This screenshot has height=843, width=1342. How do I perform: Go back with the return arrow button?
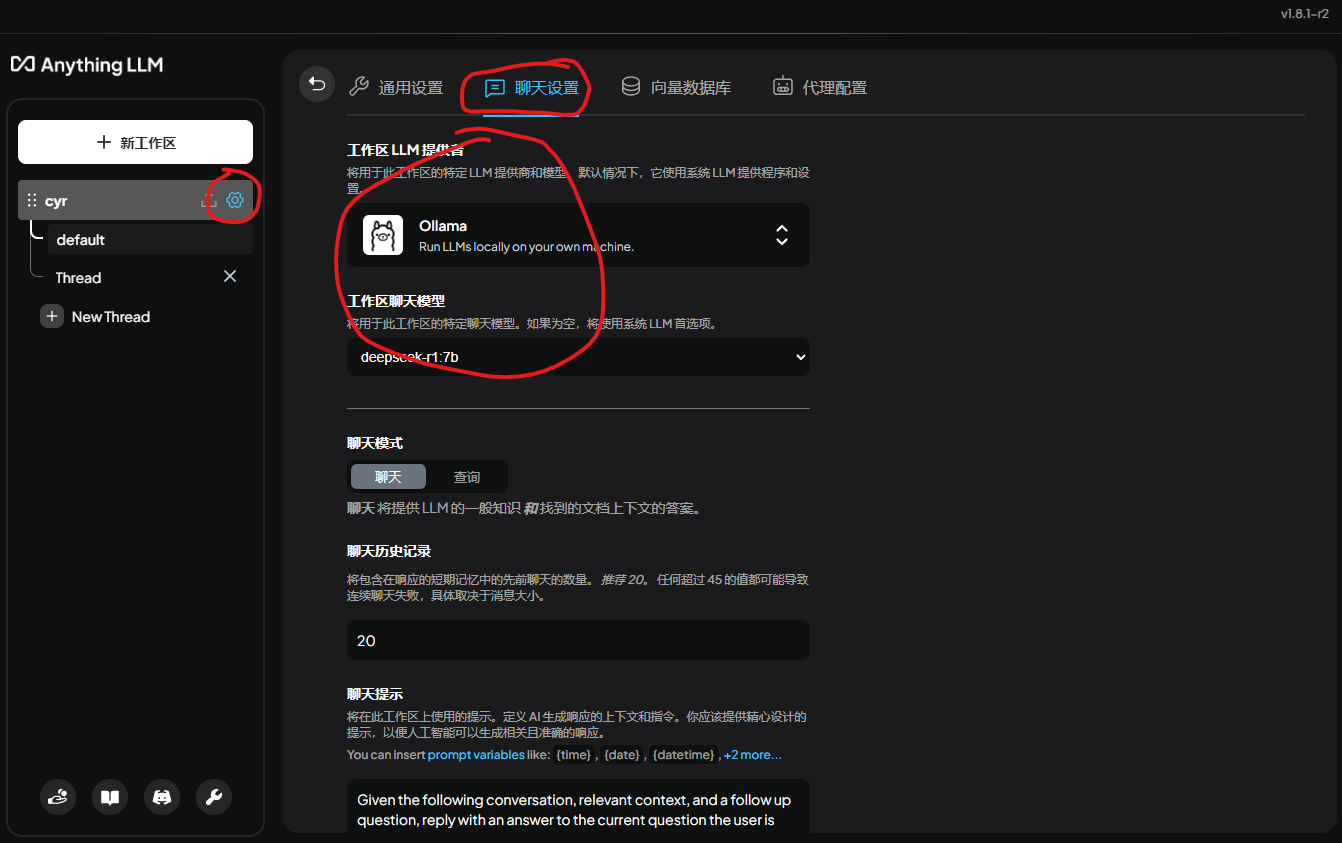coord(317,84)
